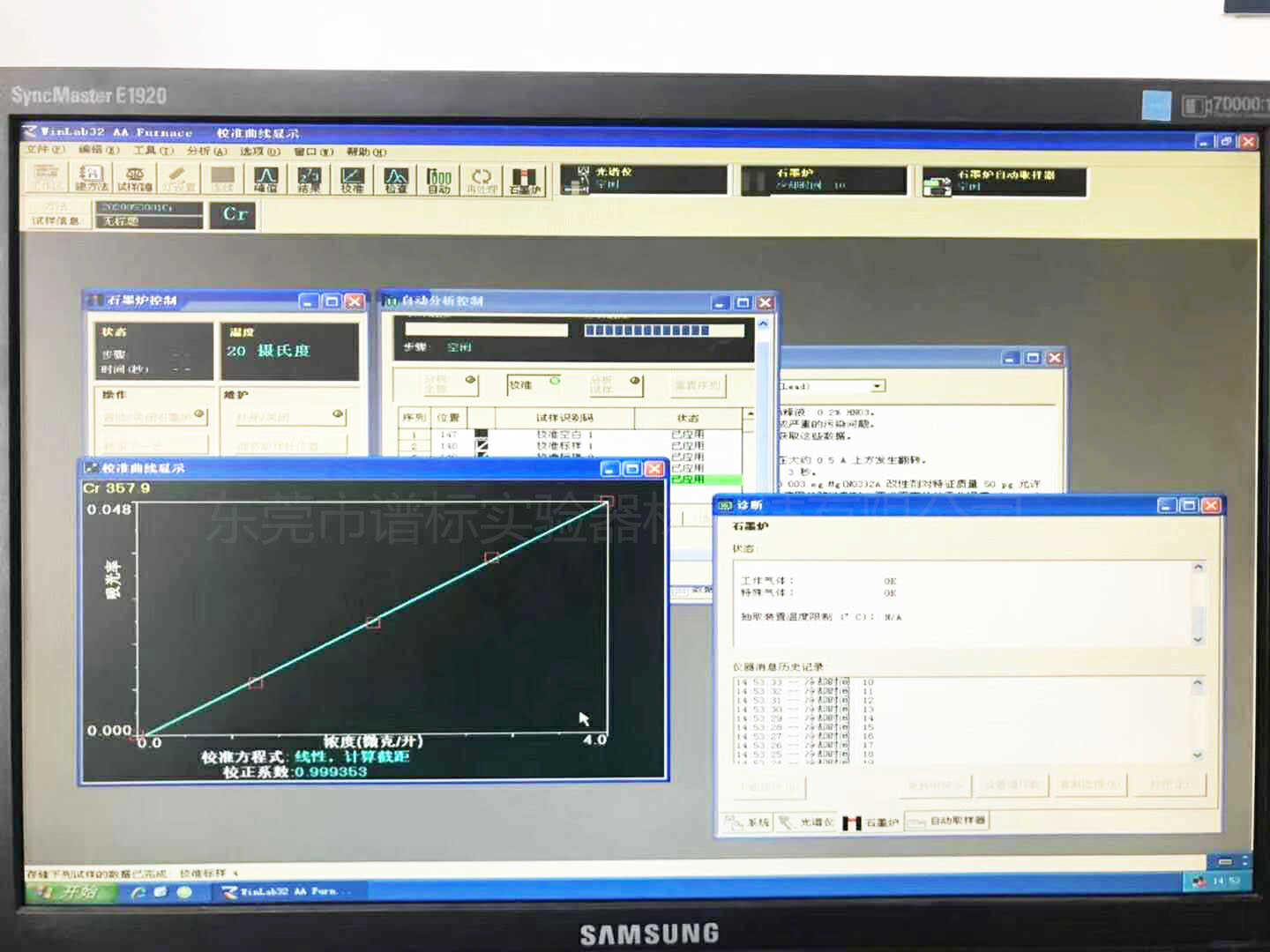Open the 自动 (Auto) analysis toolbar icon
This screenshot has height=952, width=1270.
tap(439, 179)
